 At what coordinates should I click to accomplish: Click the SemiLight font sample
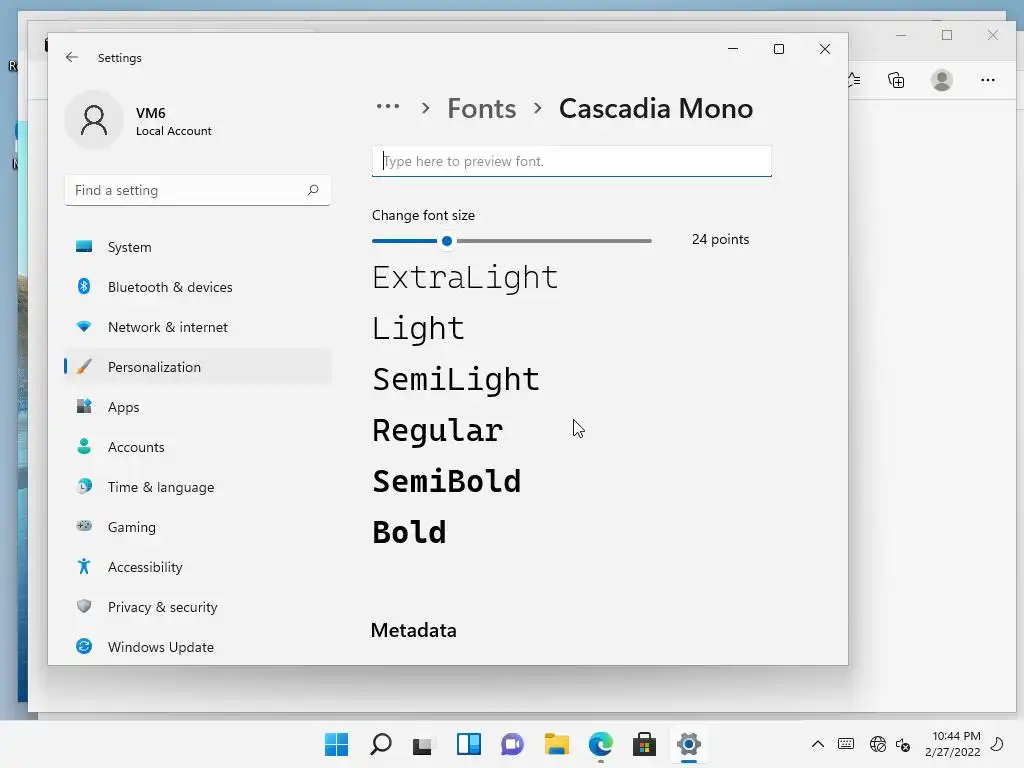(456, 379)
